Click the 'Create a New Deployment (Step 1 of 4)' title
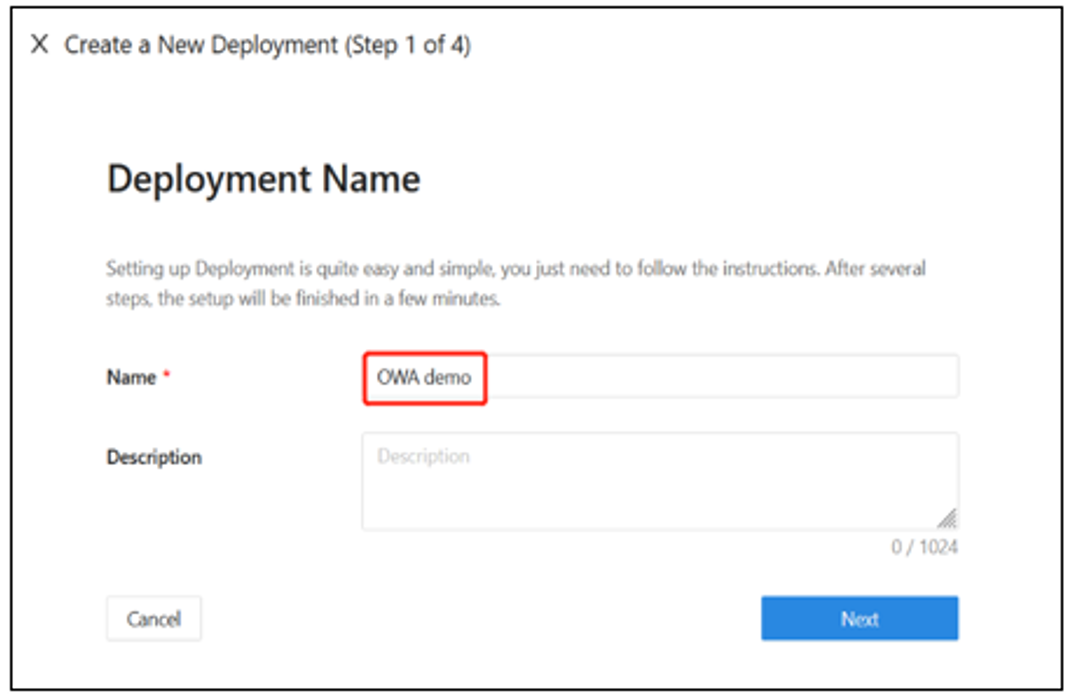The image size is (1074, 700). pyautogui.click(x=268, y=45)
